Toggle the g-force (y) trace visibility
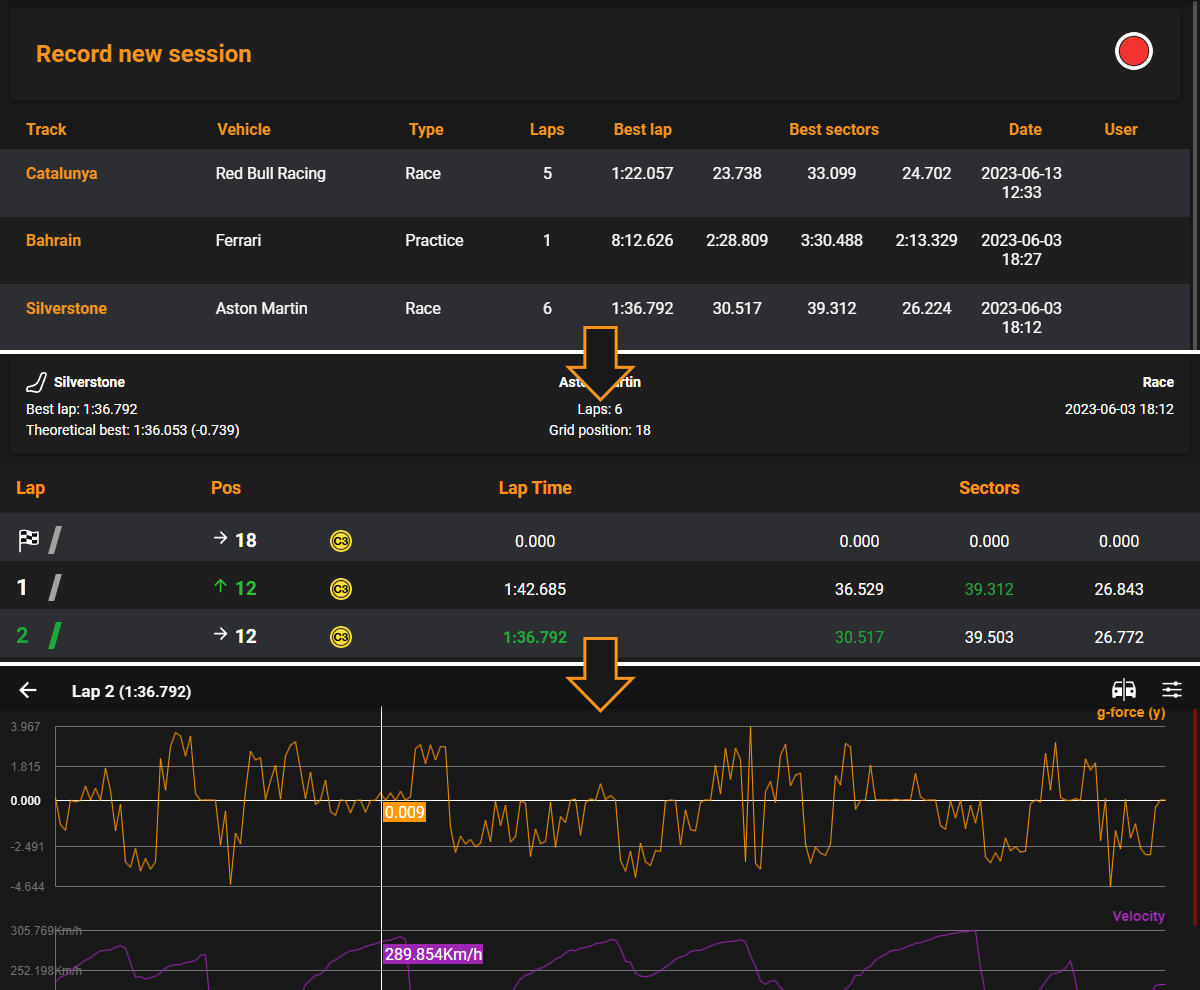 (1131, 712)
